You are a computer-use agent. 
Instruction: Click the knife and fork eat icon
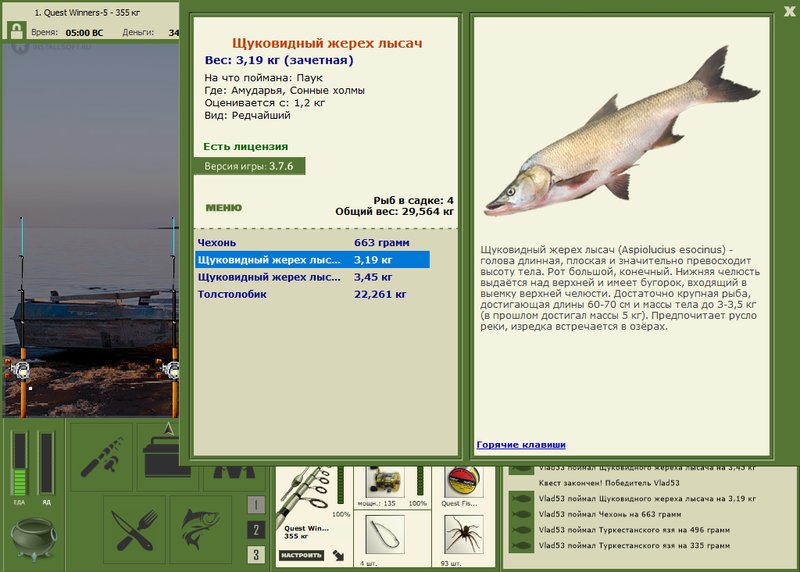pyautogui.click(x=135, y=529)
